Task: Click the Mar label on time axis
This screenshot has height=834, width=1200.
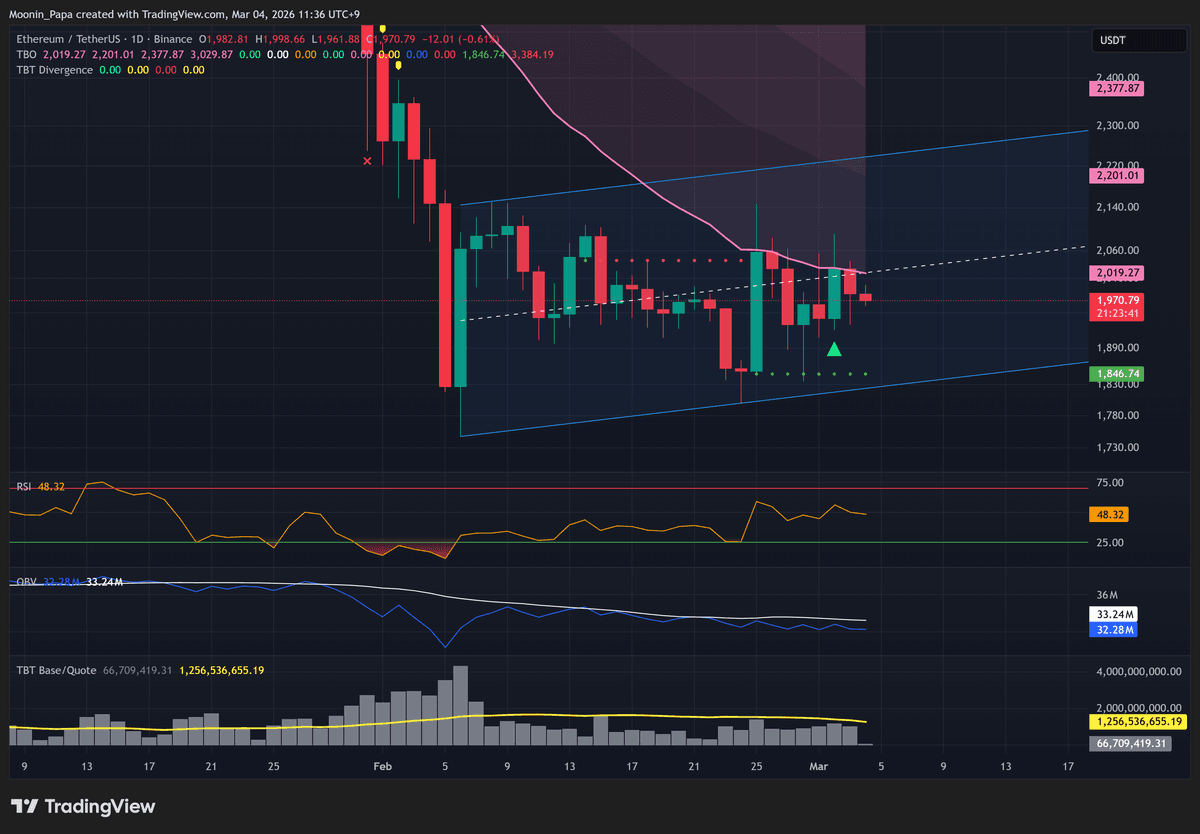Action: [x=820, y=767]
